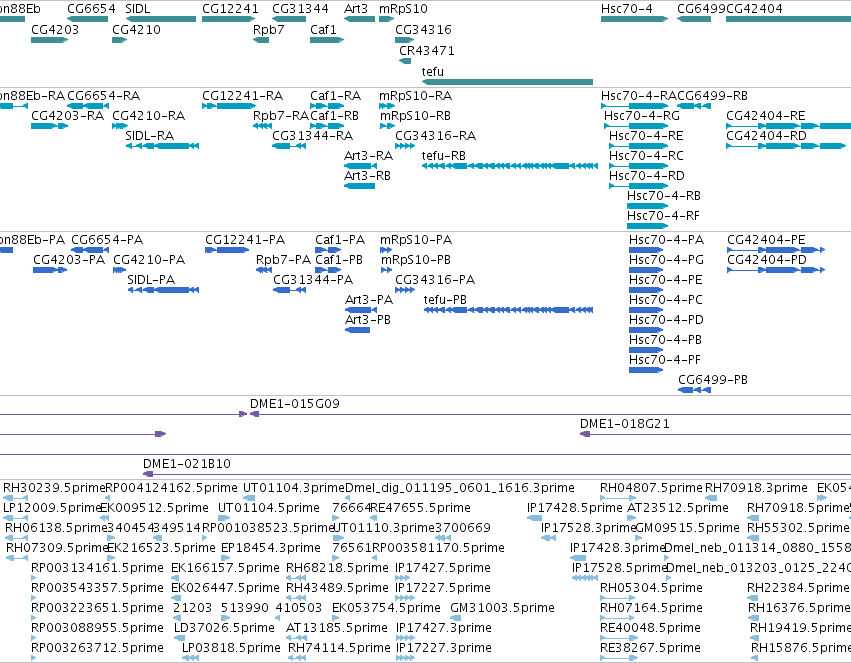The width and height of the screenshot is (851, 663).
Task: Open the tefu-PB protein feature
Action: point(508,310)
